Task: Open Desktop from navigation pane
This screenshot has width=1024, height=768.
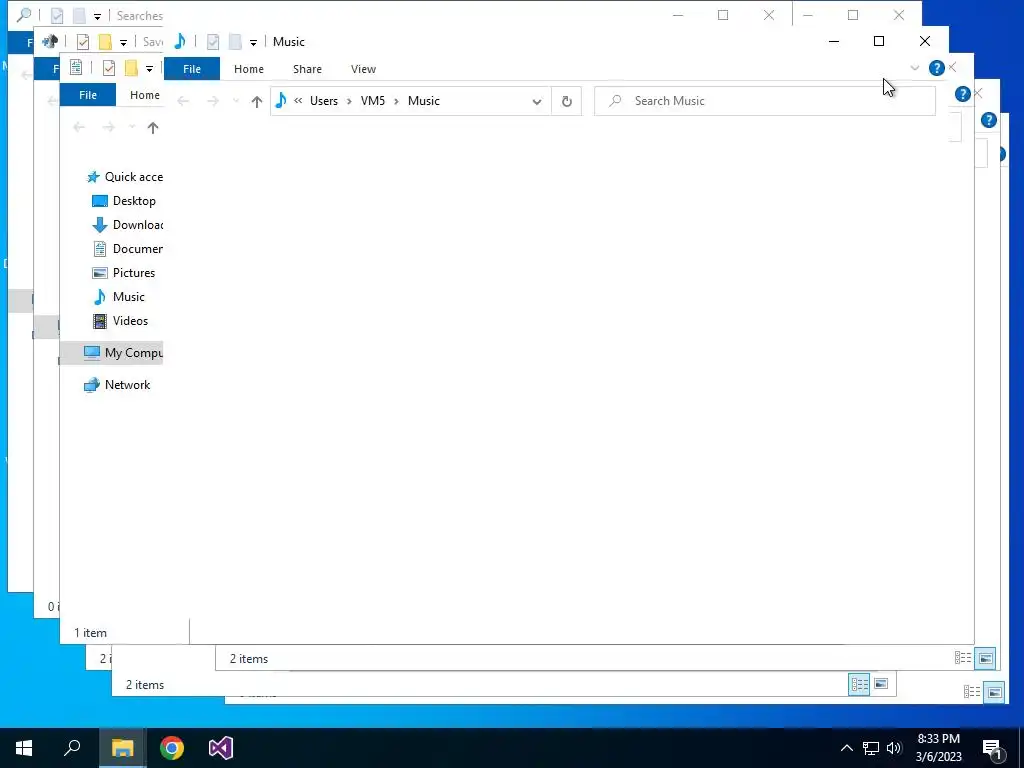Action: [123, 201]
